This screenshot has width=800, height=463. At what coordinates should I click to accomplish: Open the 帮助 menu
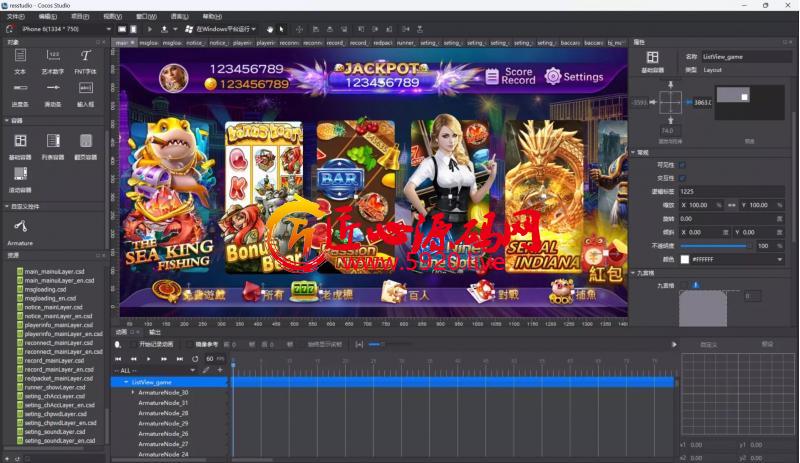(x=212, y=17)
